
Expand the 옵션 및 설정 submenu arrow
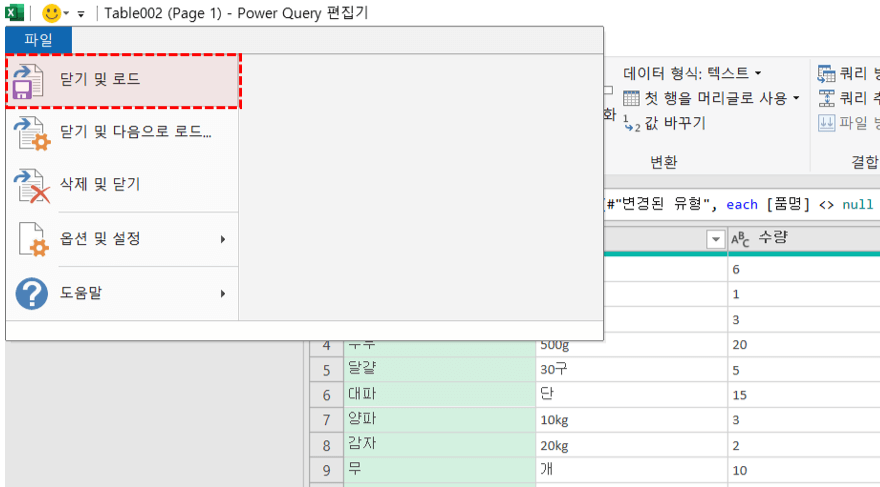(x=223, y=239)
